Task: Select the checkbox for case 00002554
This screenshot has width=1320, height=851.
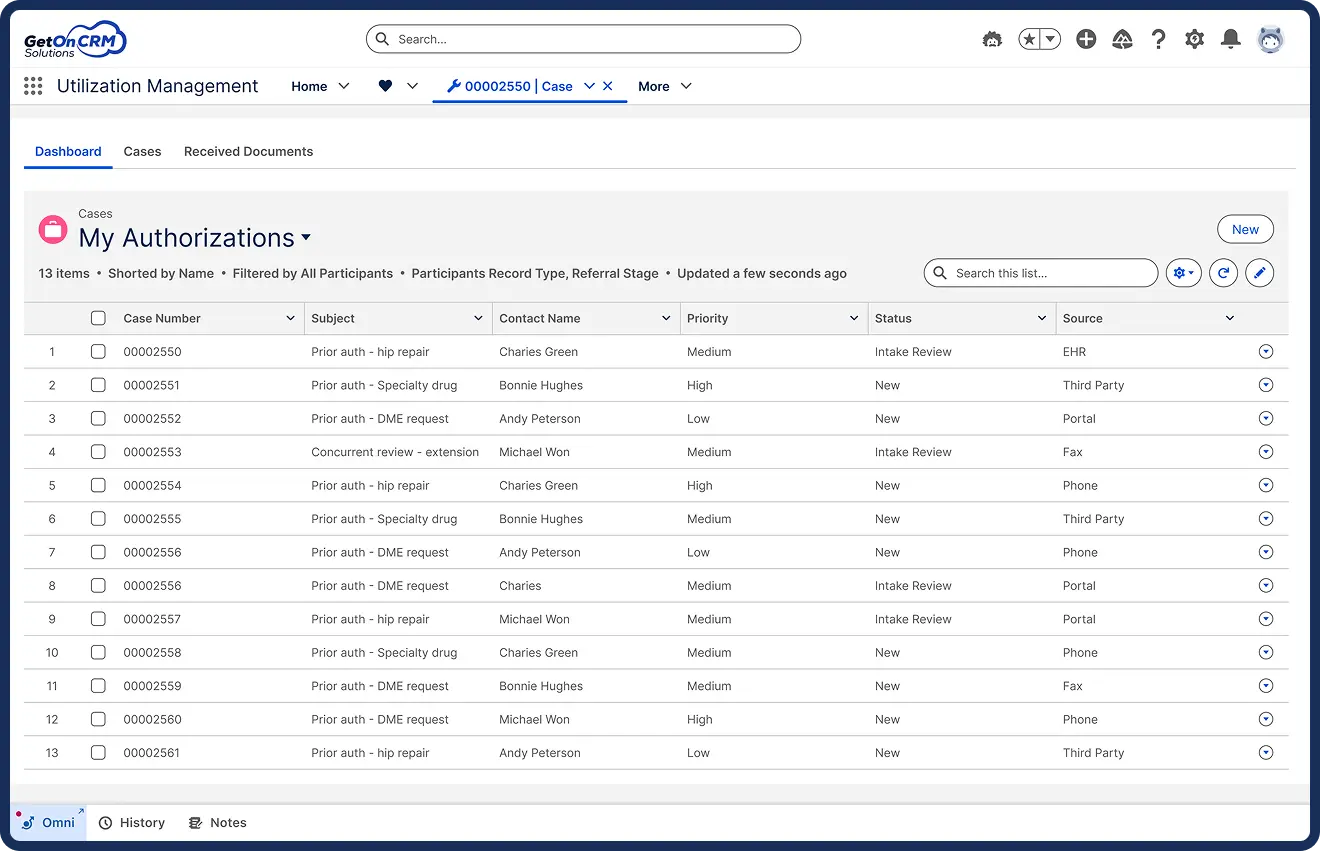Action: click(x=98, y=485)
